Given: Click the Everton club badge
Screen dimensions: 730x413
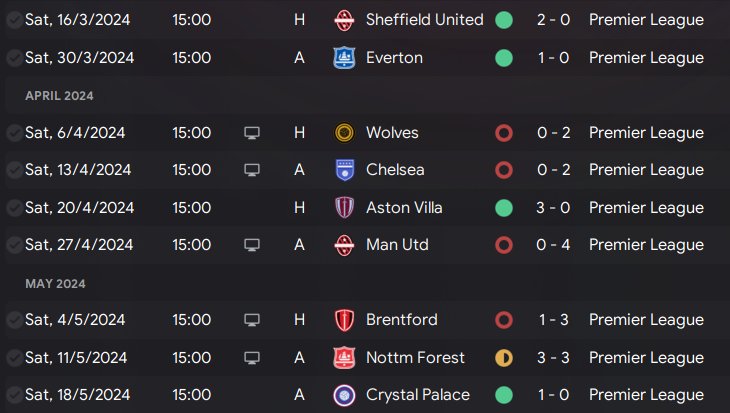Looking at the screenshot, I should tap(345, 58).
